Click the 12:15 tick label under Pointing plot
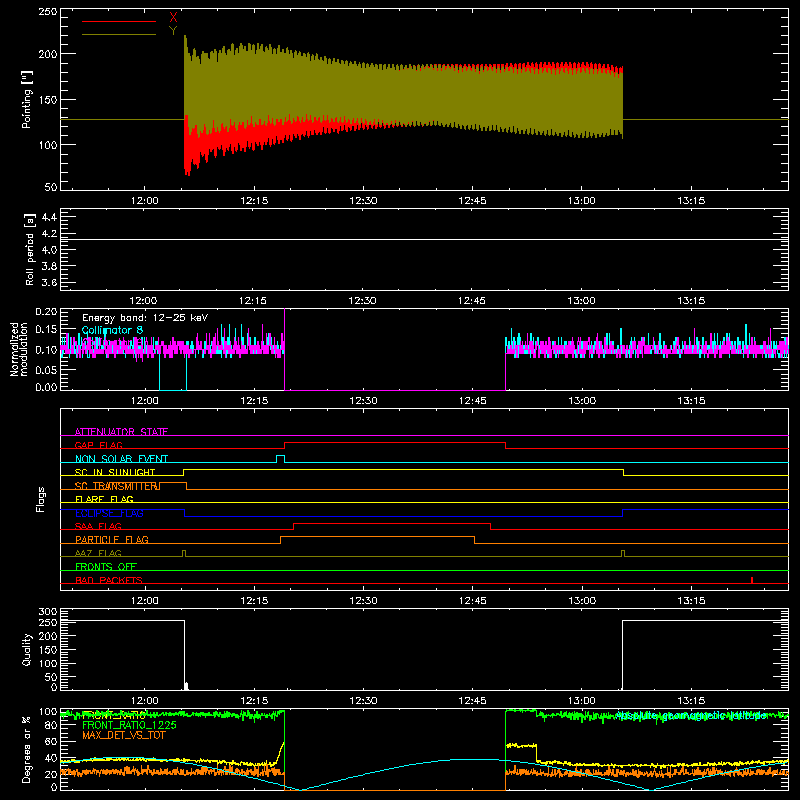Viewport: 800px width, 800px height. [254, 201]
